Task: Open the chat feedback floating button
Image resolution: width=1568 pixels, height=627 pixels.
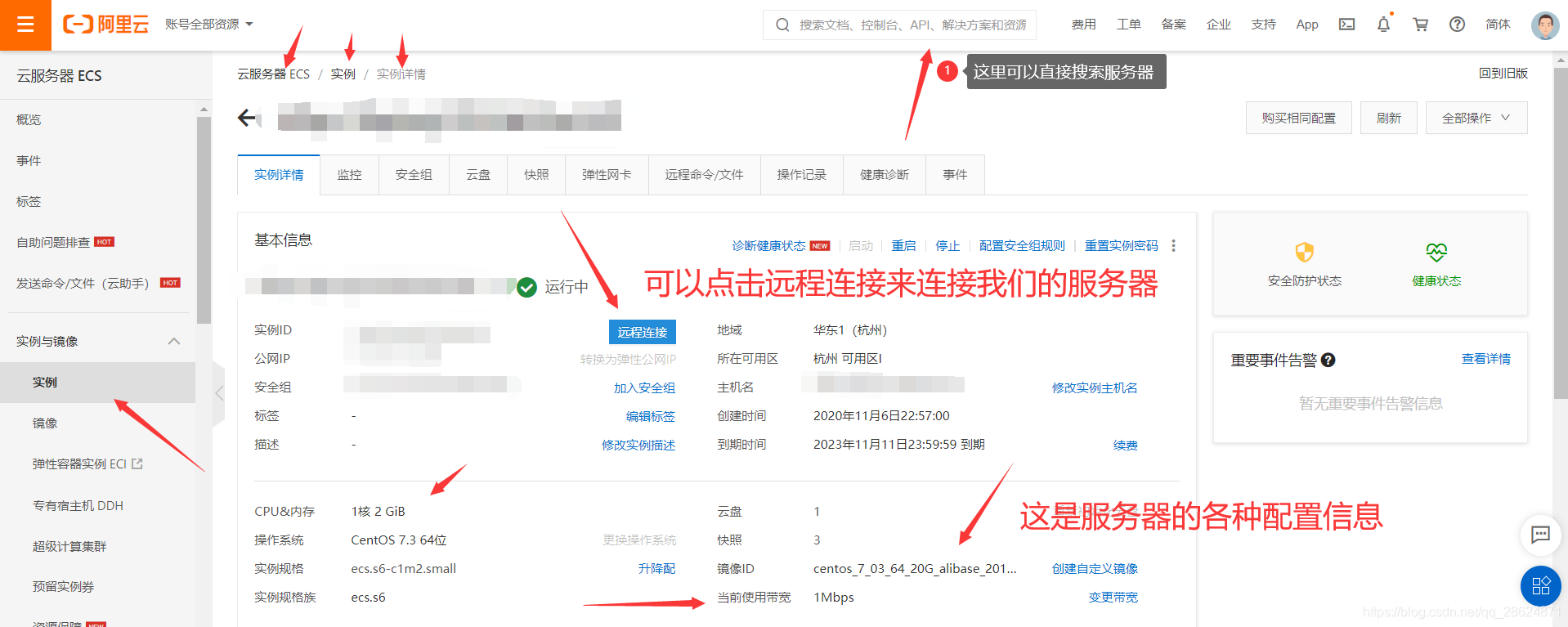Action: tap(1540, 535)
